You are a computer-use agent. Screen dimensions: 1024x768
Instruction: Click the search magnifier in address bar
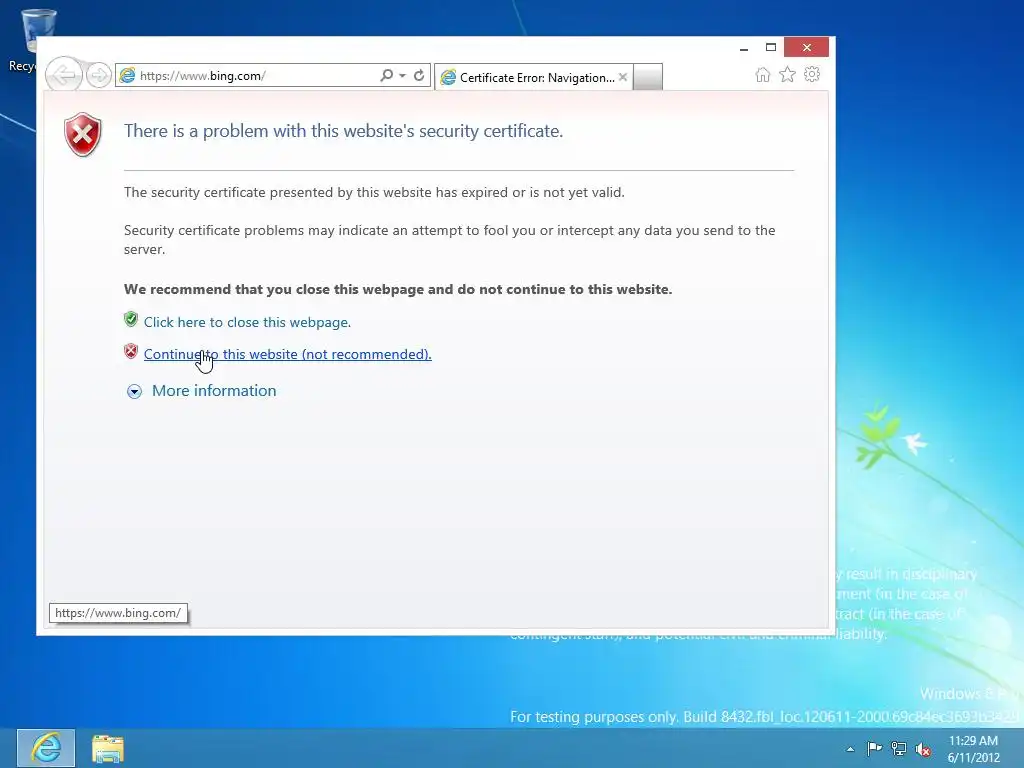[x=387, y=76]
